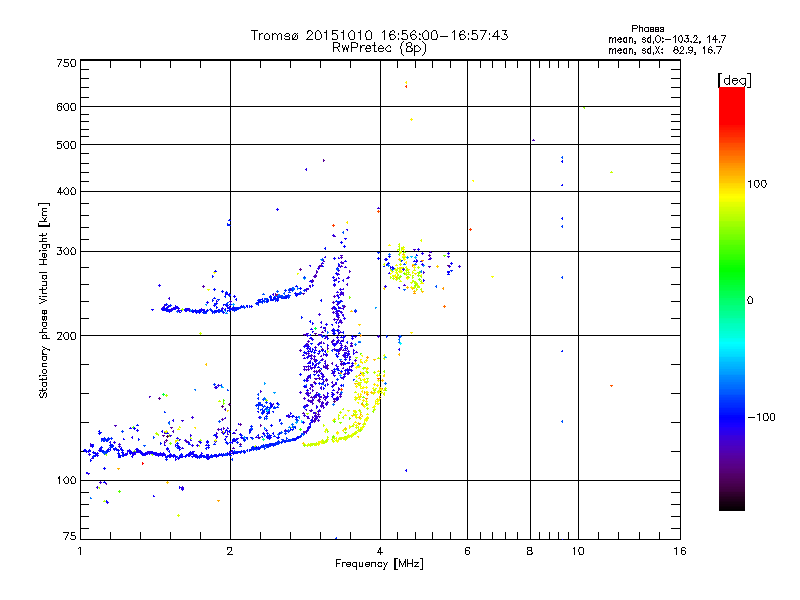Viewport: 800px width, 600px height.
Task: Click the '[deg]' colorbar unit label
Action: [x=734, y=80]
